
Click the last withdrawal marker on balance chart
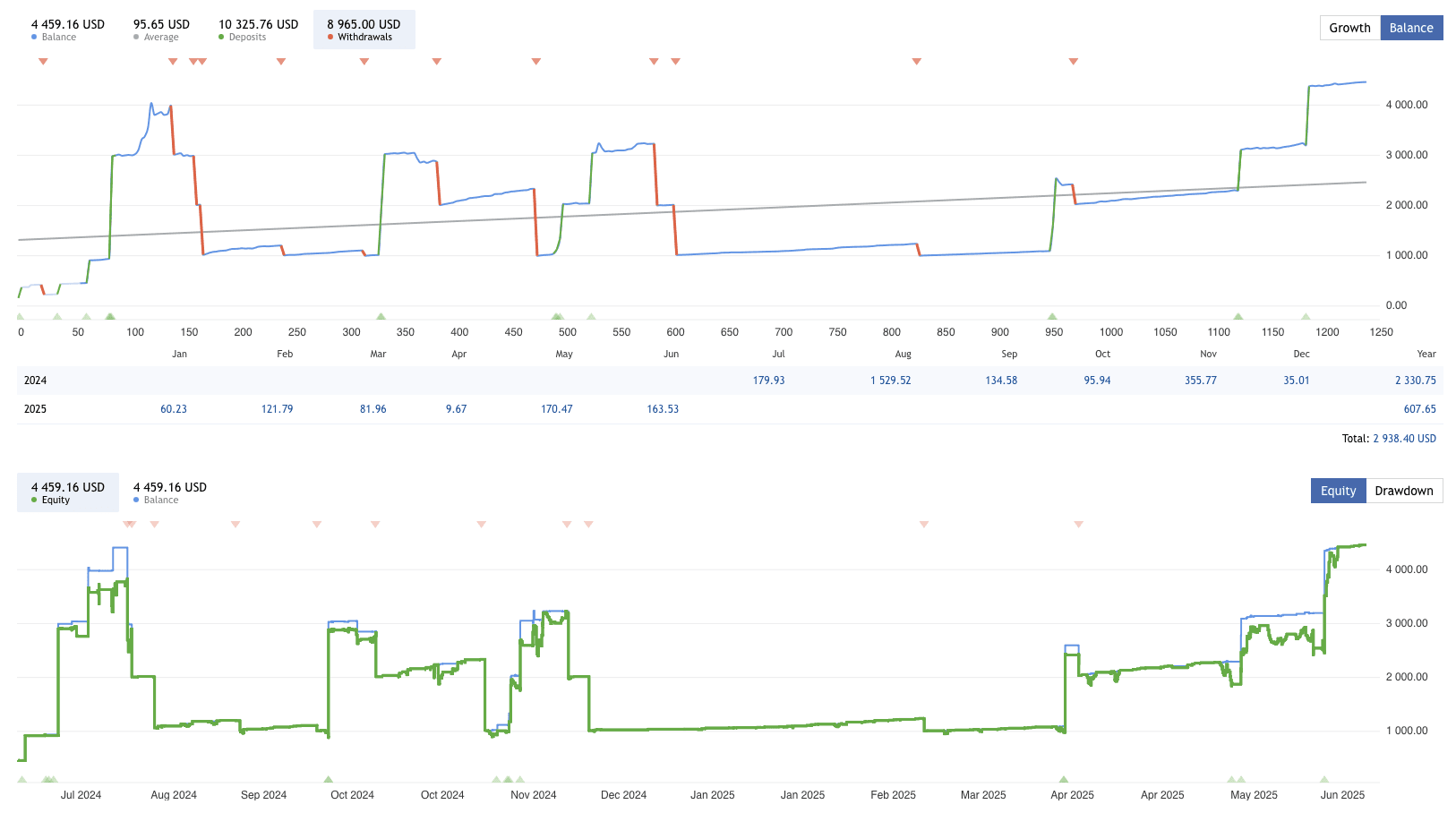pos(1073,62)
